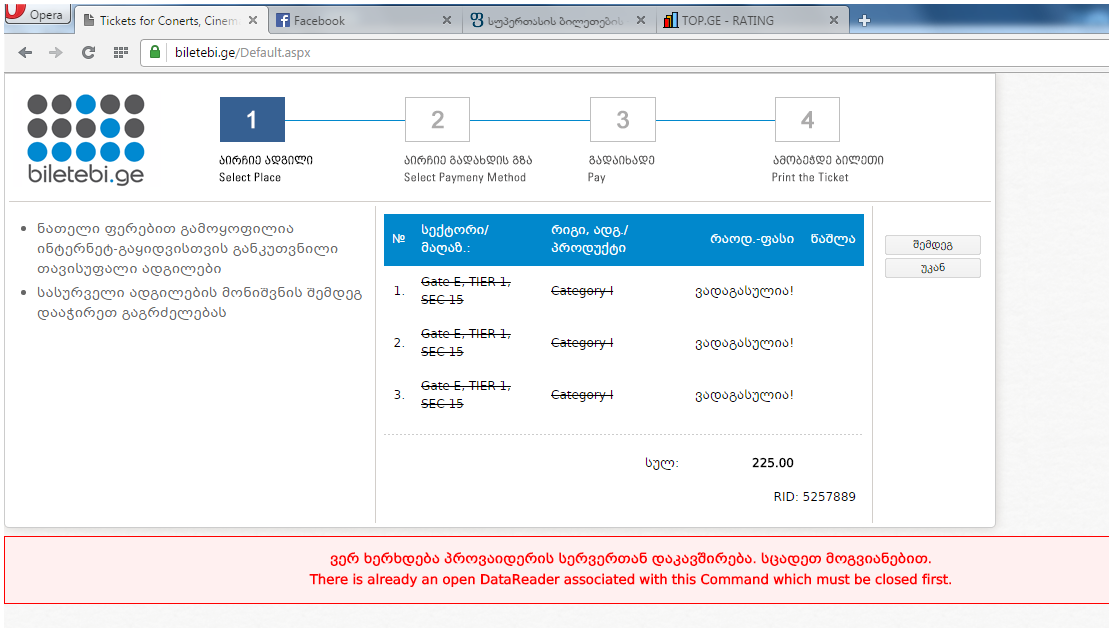The height and width of the screenshot is (628, 1109).
Task: Select step 3 Pay box
Action: click(x=622, y=120)
